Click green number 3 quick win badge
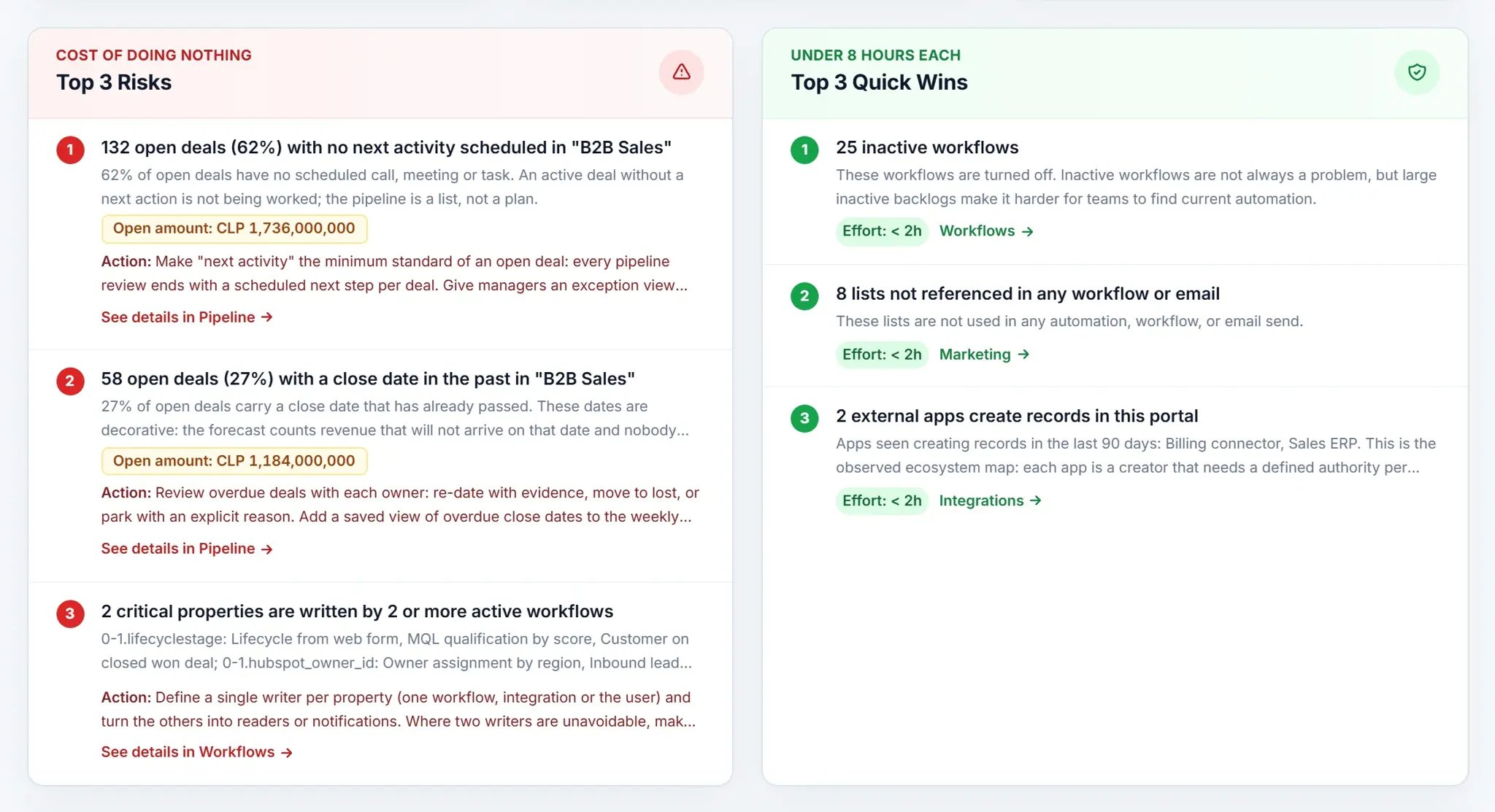 tap(804, 418)
